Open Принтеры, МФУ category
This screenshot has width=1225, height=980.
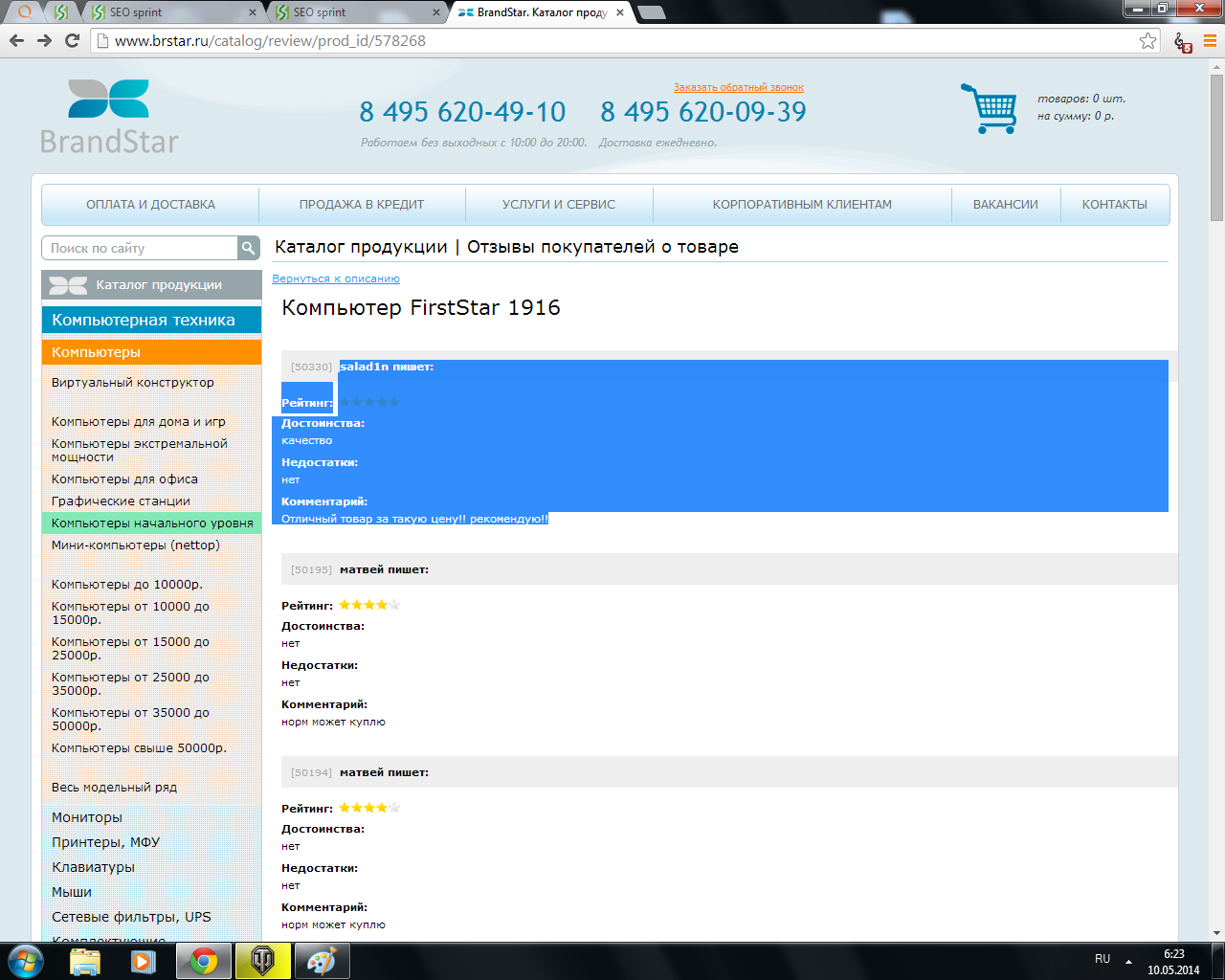pyautogui.click(x=105, y=842)
